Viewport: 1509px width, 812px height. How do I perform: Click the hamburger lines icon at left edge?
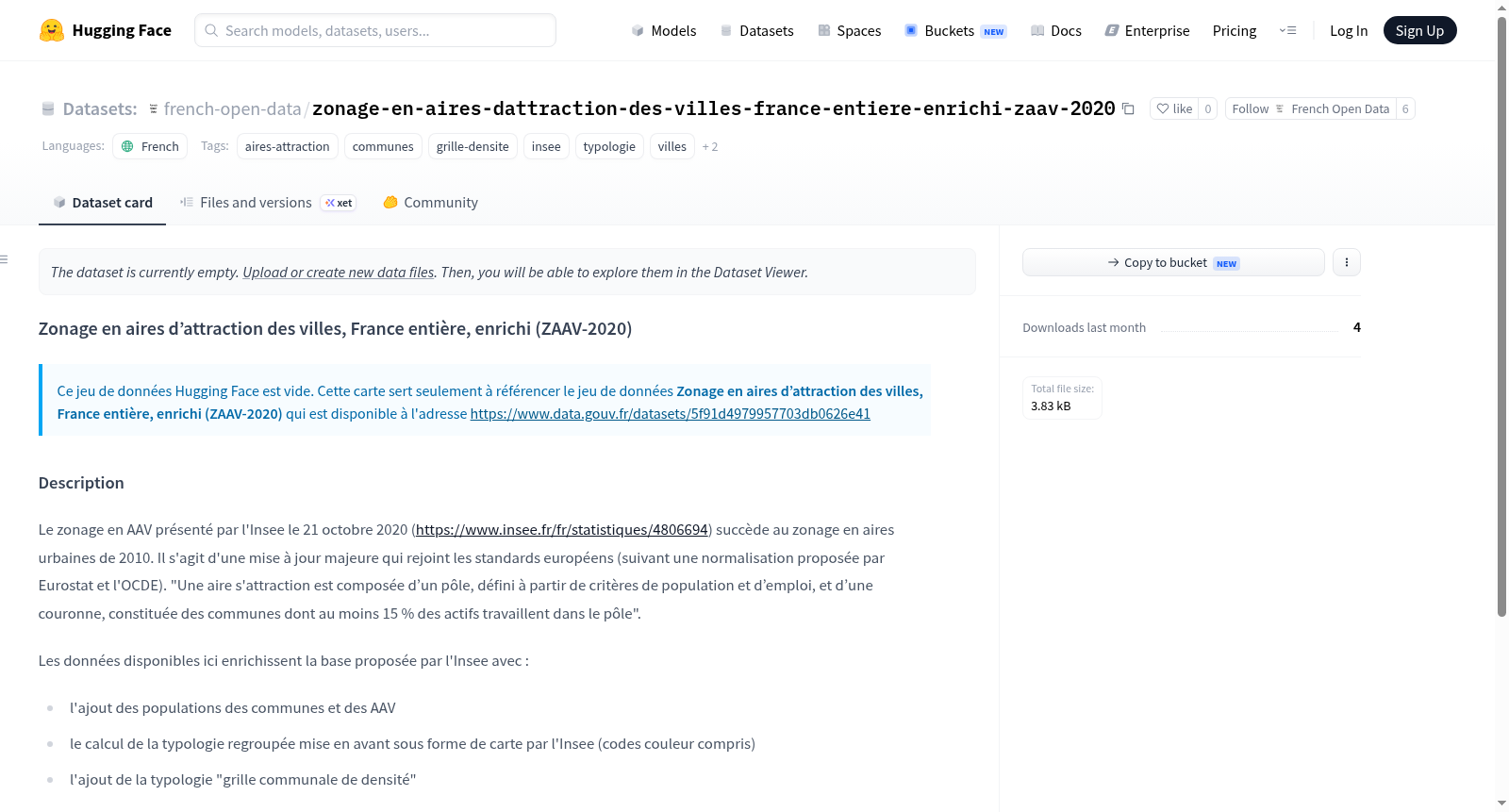[x=5, y=259]
